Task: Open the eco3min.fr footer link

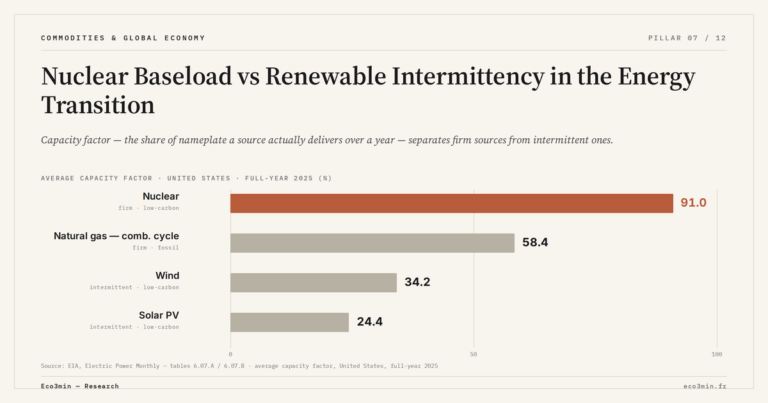Action: [705, 386]
